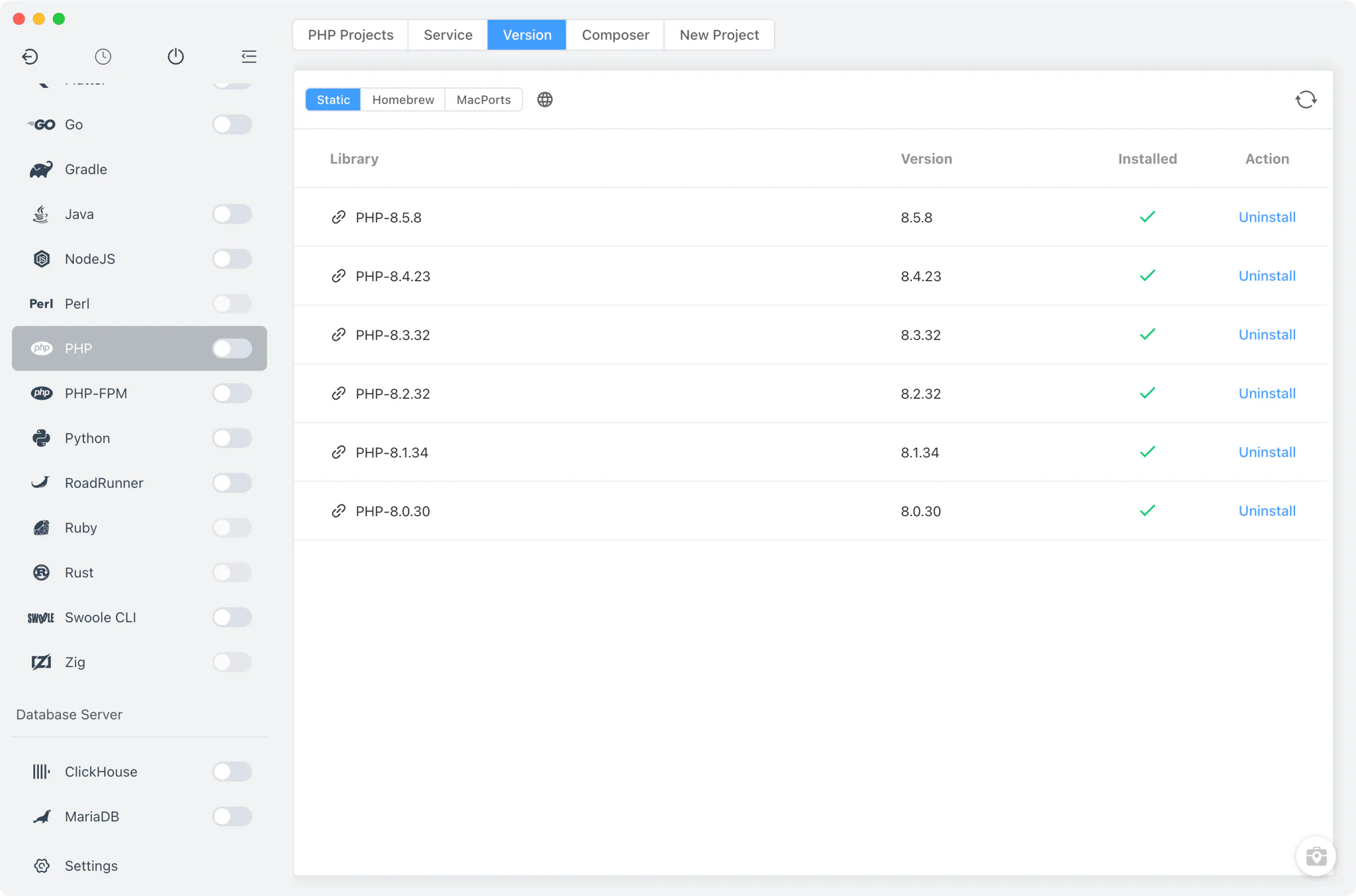The width and height of the screenshot is (1356, 896).
Task: Toggle the PHP-FPM service switch
Action: [232, 393]
